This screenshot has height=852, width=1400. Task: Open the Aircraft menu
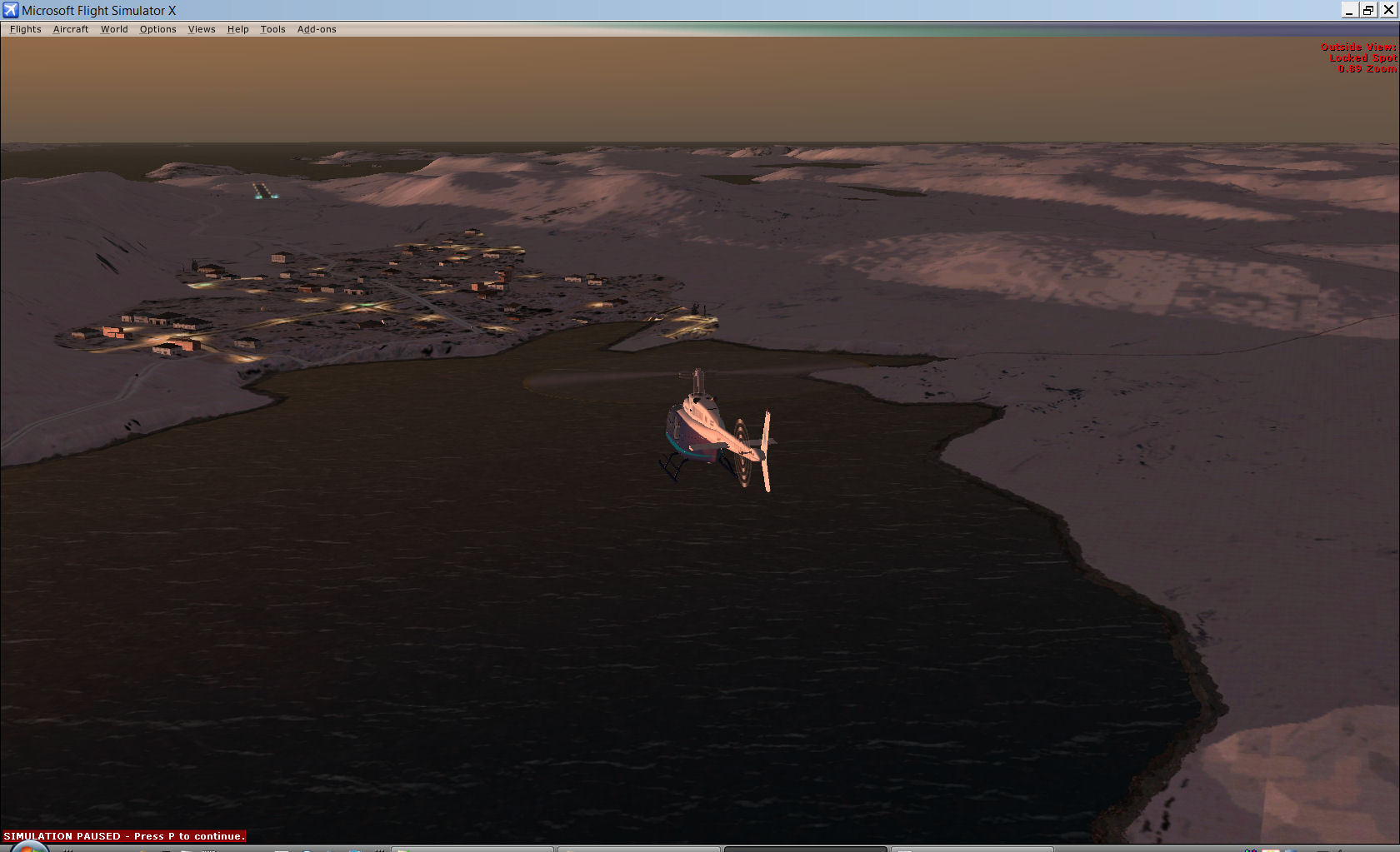[x=71, y=29]
